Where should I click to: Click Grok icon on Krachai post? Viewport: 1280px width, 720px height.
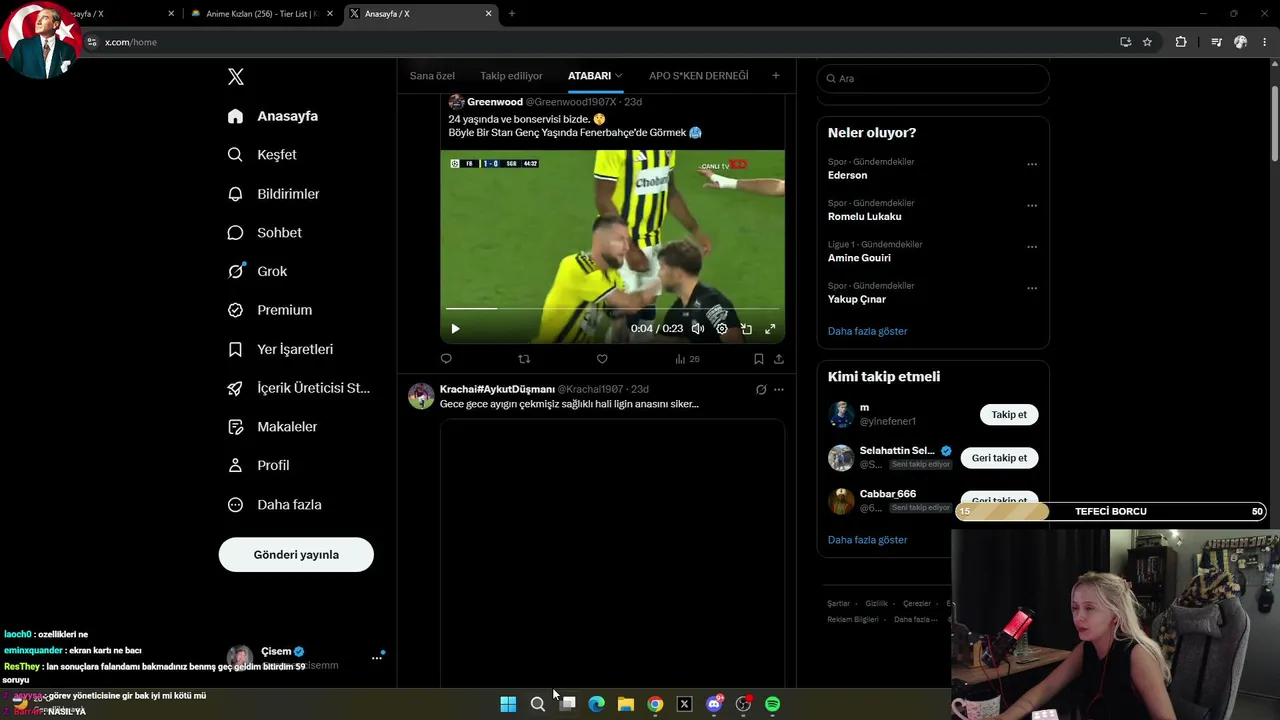pyautogui.click(x=761, y=389)
